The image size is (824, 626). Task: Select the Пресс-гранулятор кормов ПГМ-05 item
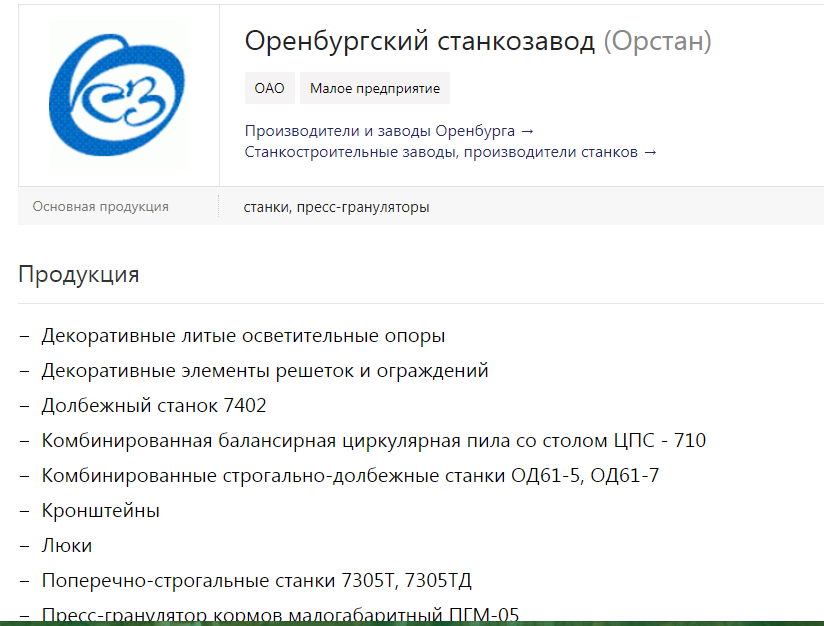coord(280,614)
